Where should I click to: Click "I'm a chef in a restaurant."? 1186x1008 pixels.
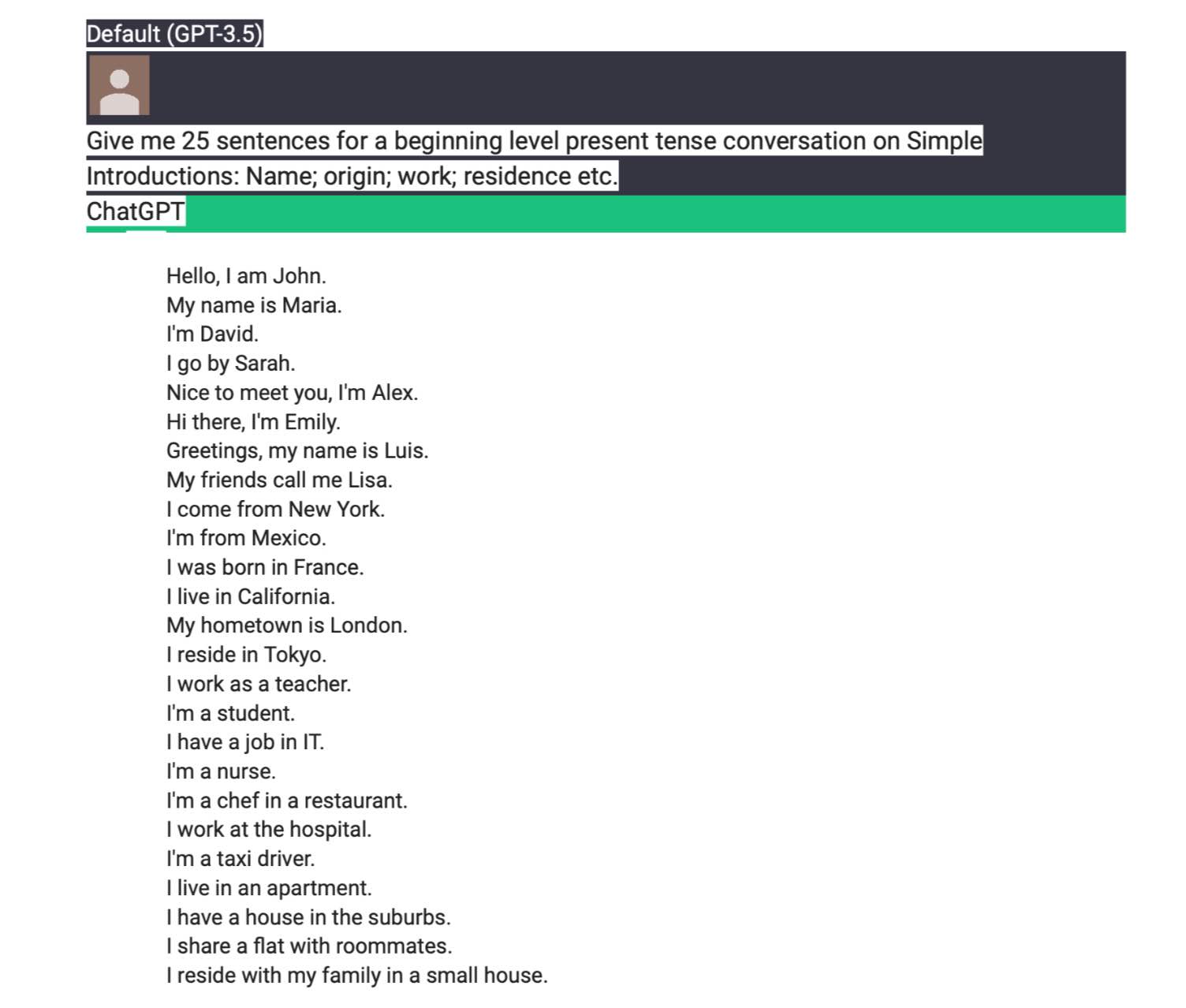pyautogui.click(x=287, y=801)
